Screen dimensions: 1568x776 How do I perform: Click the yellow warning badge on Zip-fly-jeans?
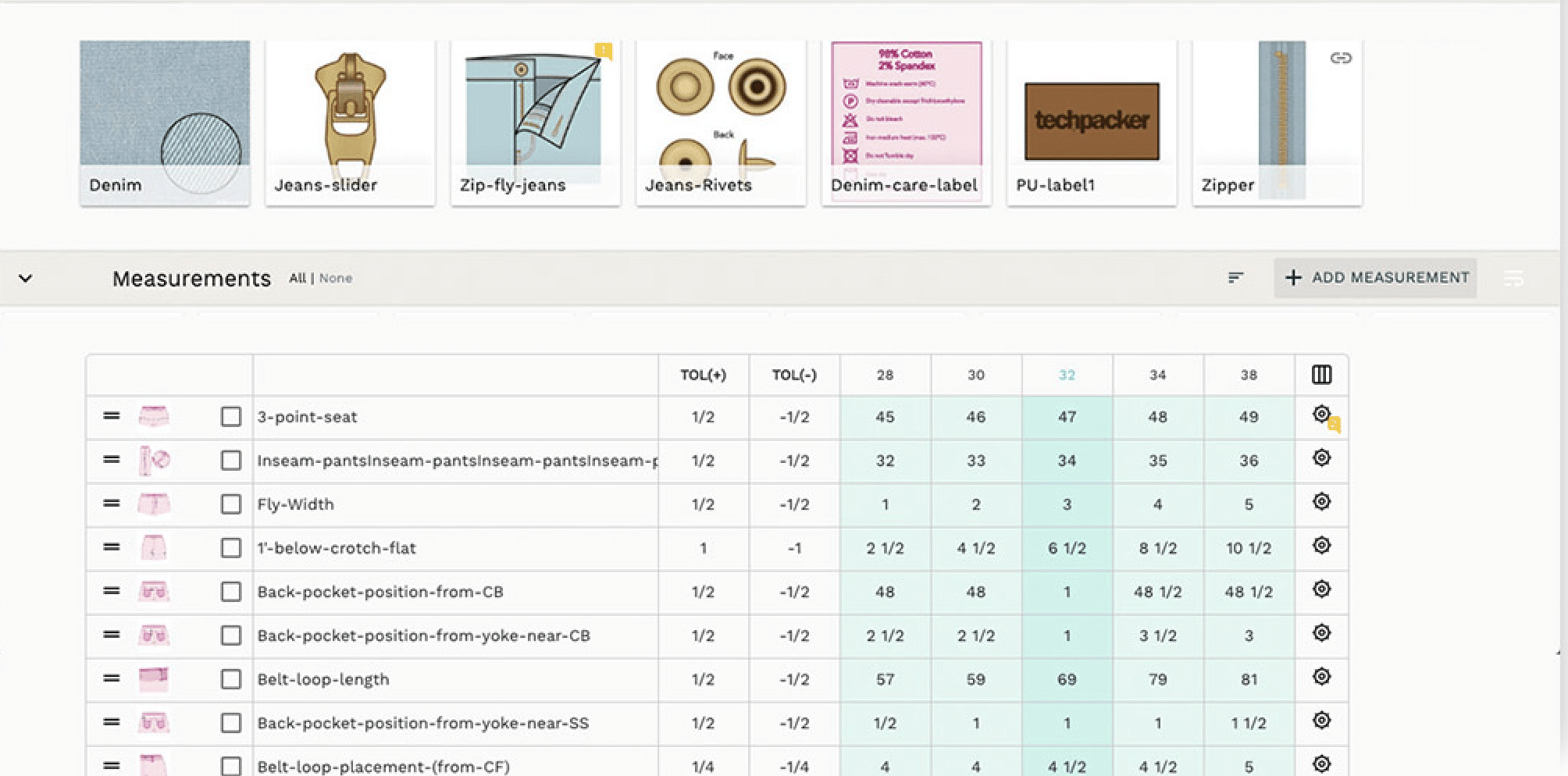604,51
